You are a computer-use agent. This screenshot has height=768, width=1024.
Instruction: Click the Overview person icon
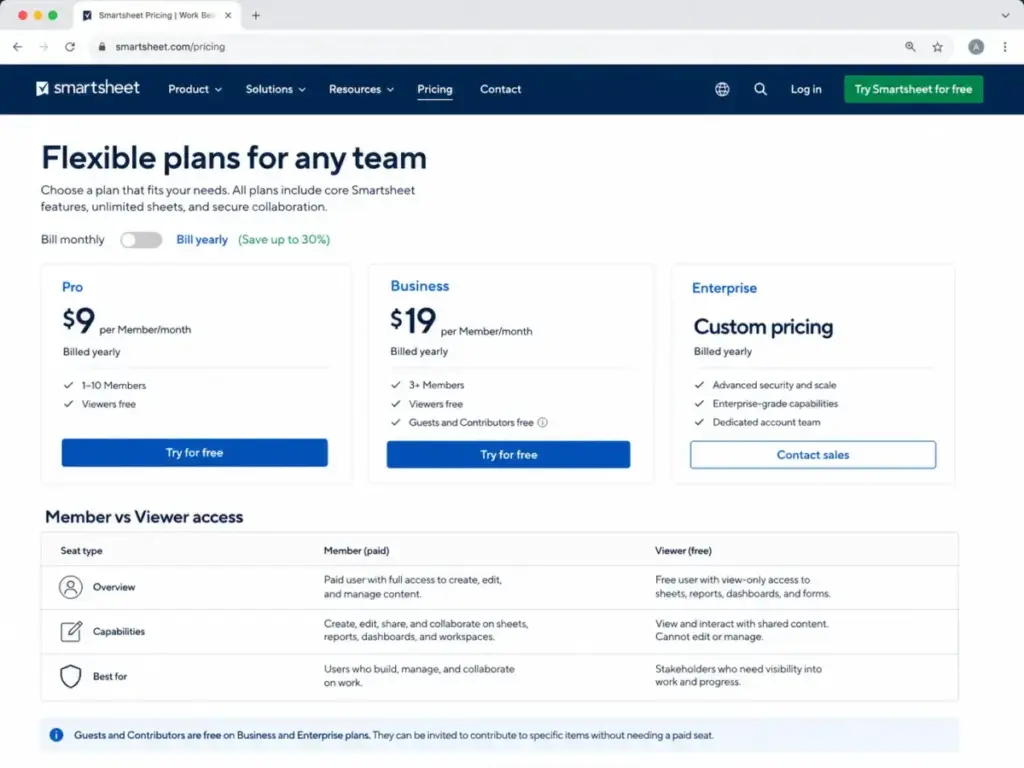(x=71, y=587)
